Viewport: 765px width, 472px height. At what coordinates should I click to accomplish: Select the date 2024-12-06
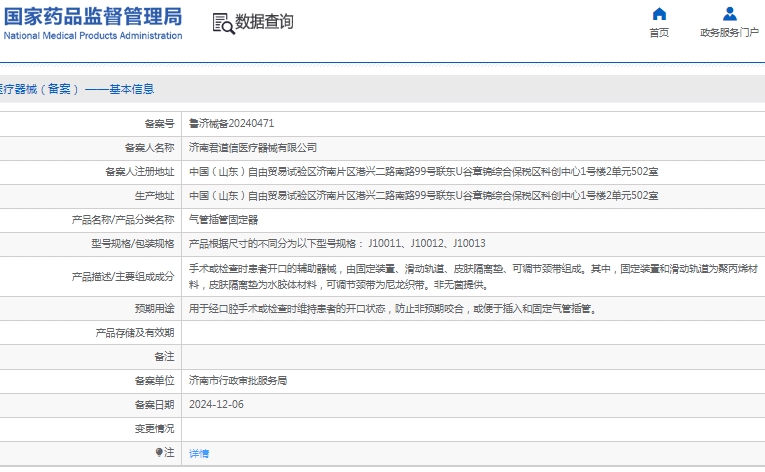click(x=216, y=405)
